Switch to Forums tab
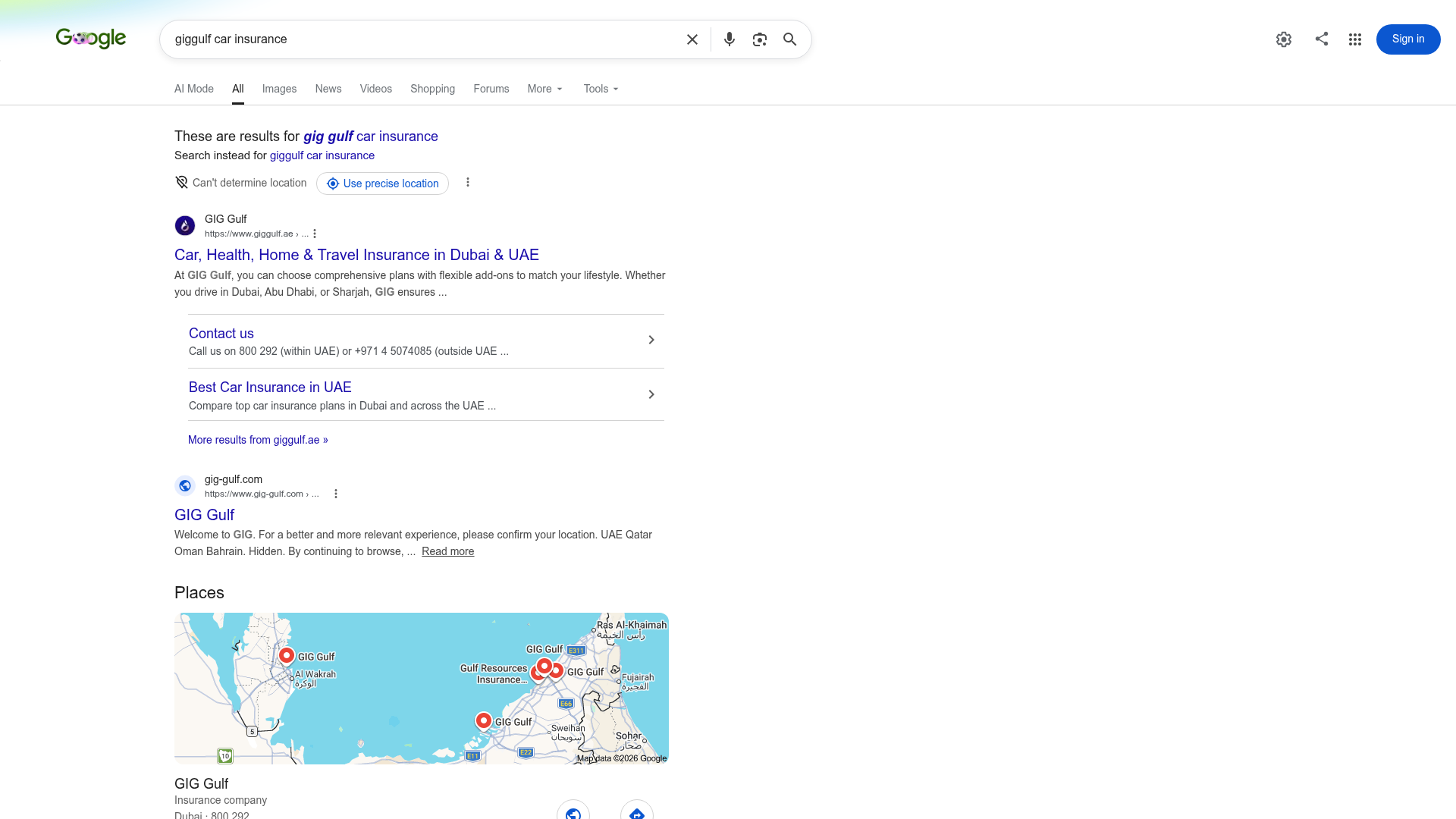 (x=491, y=89)
